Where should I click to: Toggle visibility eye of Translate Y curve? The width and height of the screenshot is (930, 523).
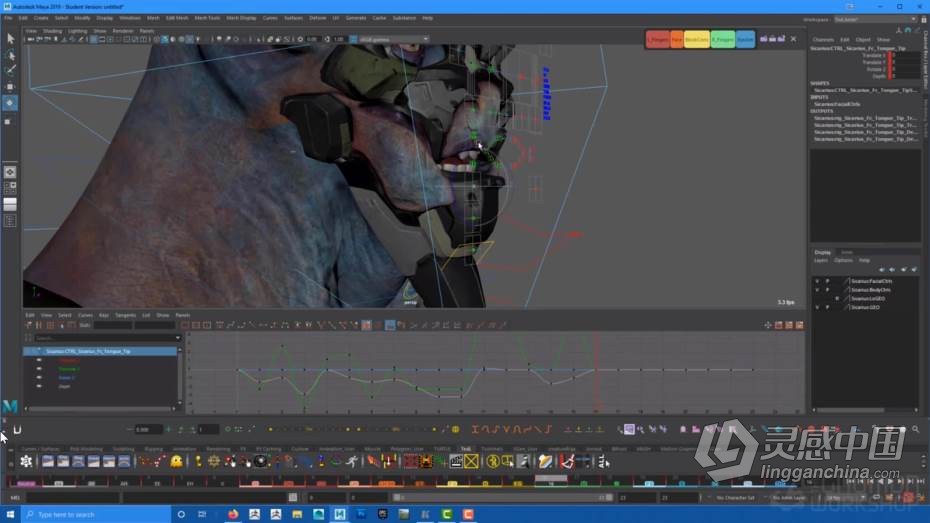point(39,368)
